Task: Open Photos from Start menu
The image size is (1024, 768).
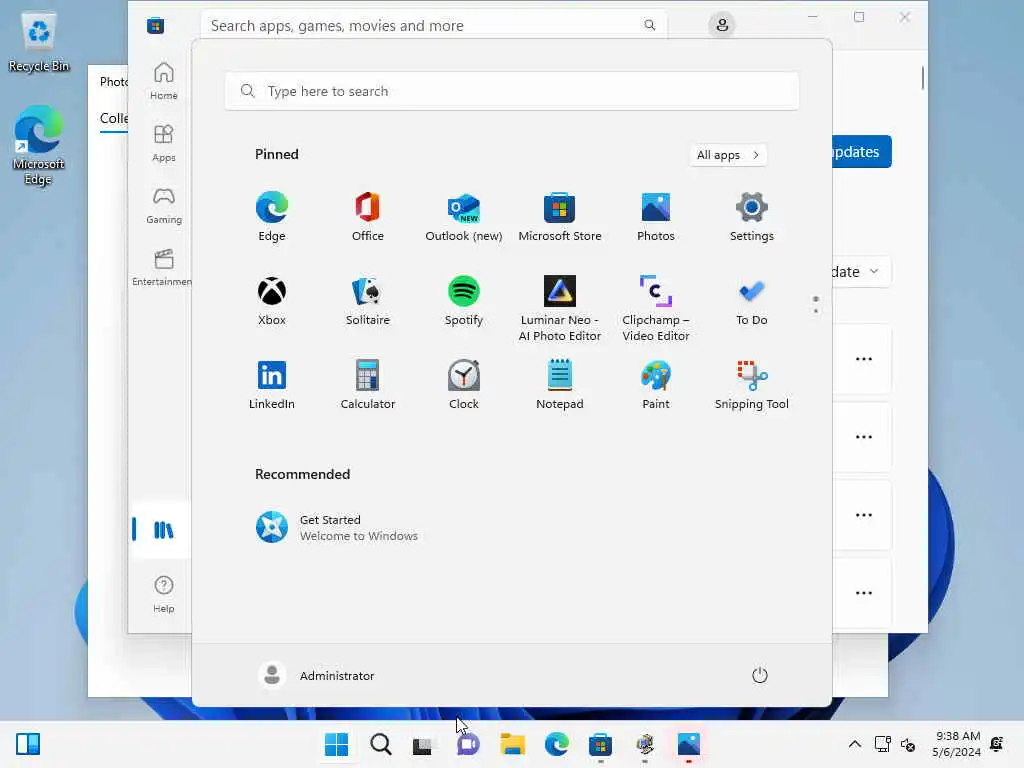Action: [x=656, y=217]
